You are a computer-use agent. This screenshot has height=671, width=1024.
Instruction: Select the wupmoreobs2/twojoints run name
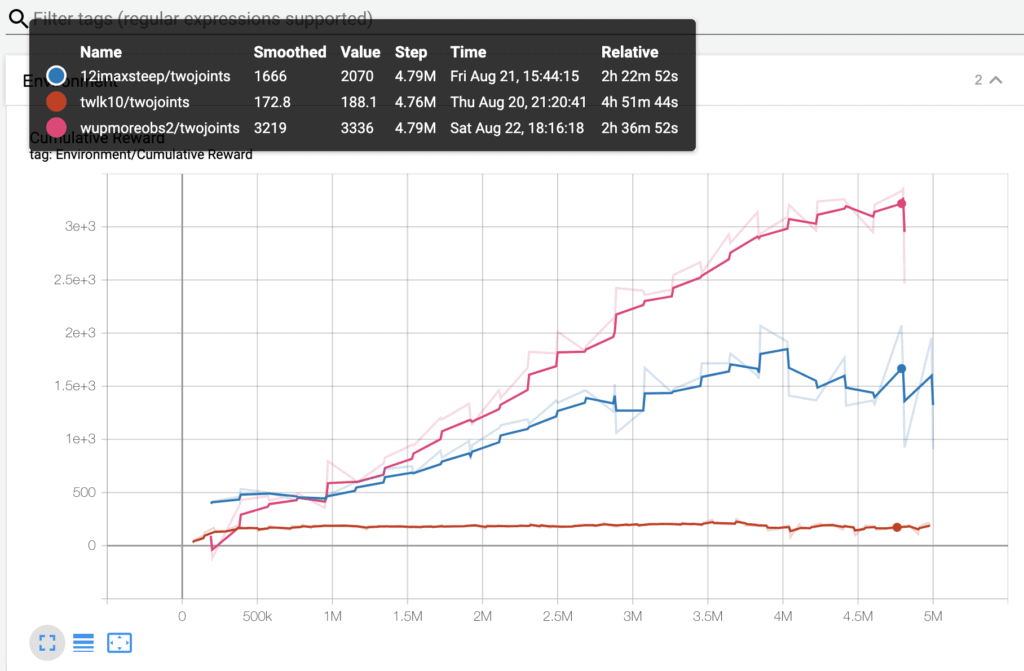[159, 128]
